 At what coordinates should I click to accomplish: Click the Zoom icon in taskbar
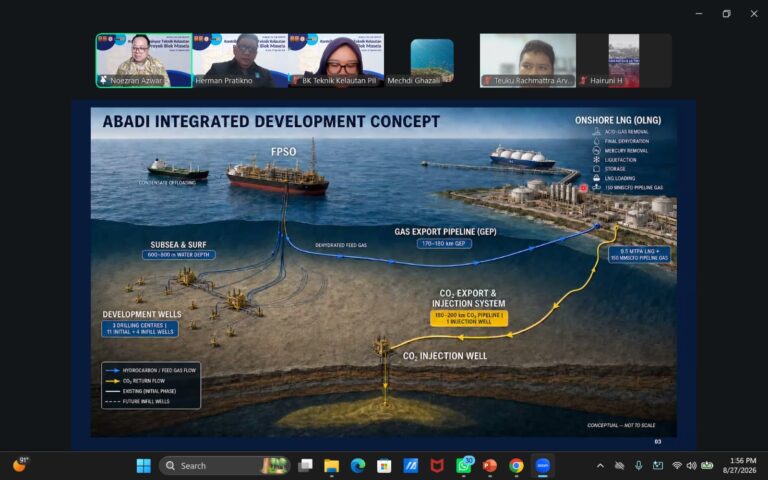coord(543,466)
